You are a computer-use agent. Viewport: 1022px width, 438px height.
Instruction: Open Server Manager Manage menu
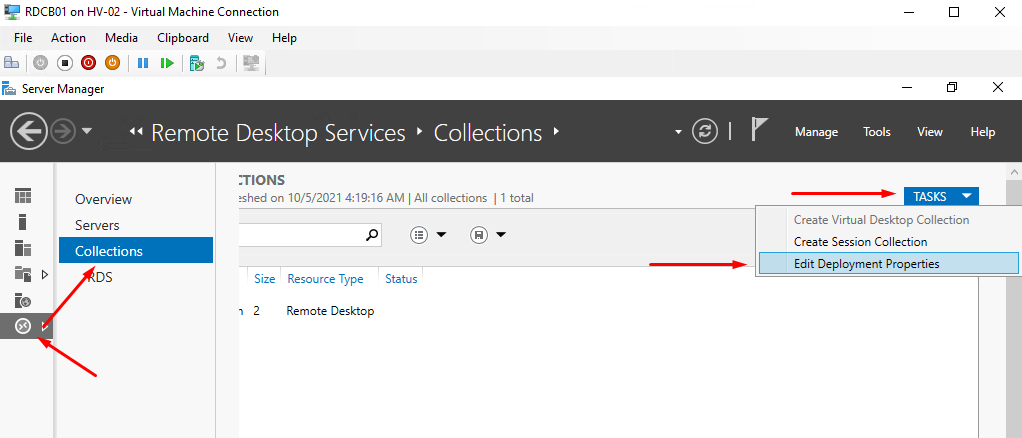[x=817, y=132]
